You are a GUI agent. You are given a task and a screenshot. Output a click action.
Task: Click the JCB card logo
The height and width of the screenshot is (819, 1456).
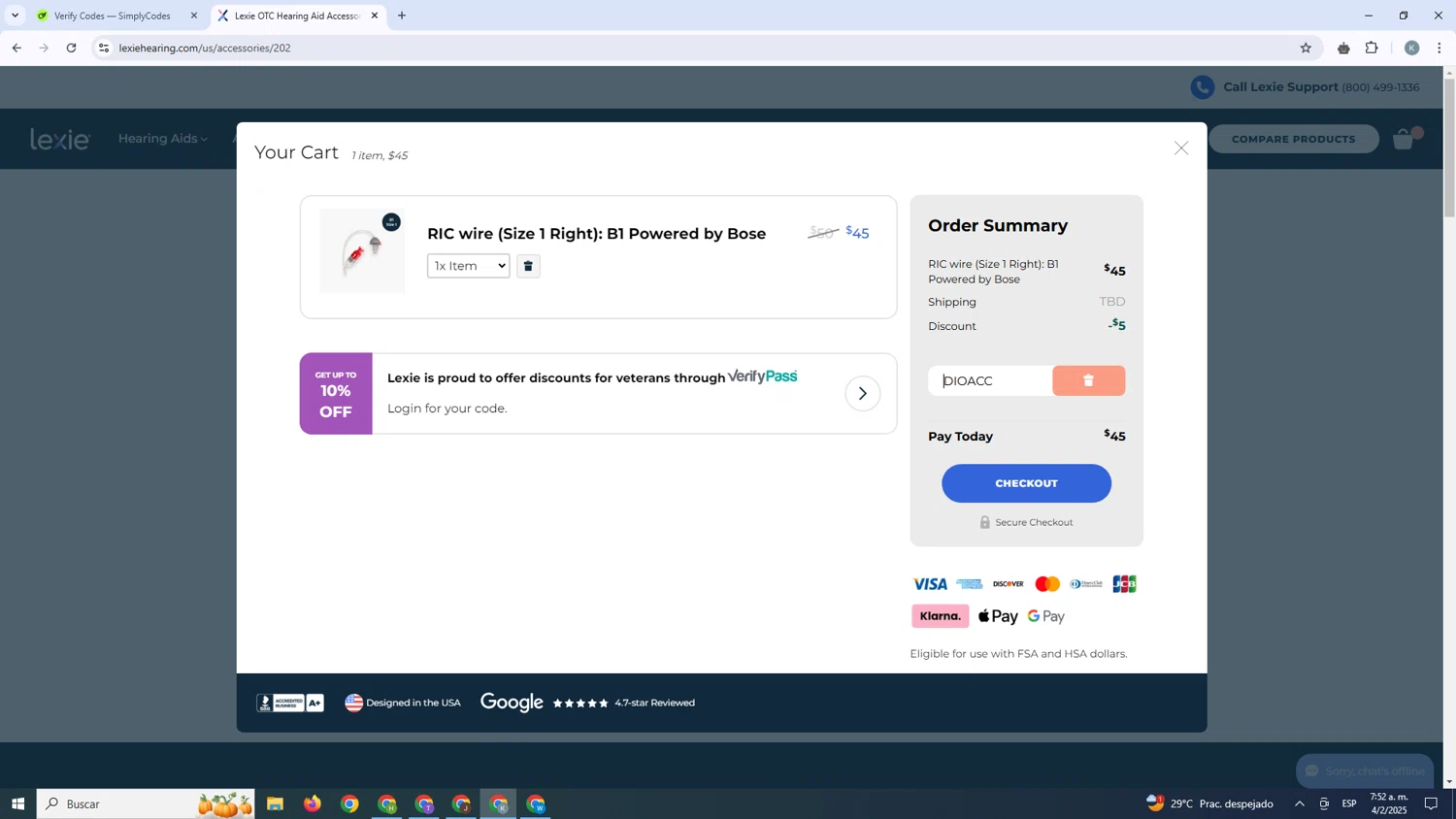pos(1124,584)
